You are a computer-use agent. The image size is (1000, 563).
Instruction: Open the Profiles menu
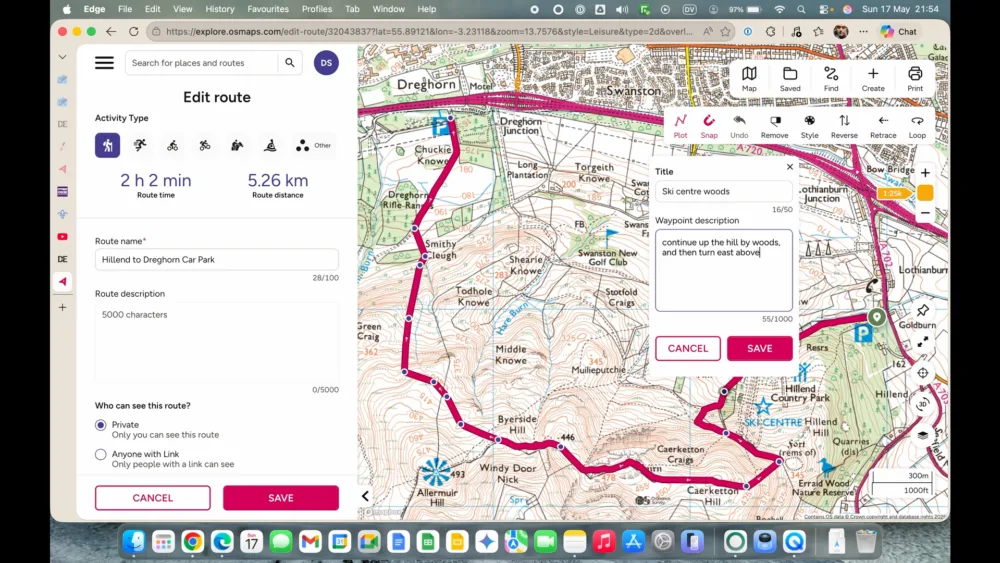tap(317, 9)
